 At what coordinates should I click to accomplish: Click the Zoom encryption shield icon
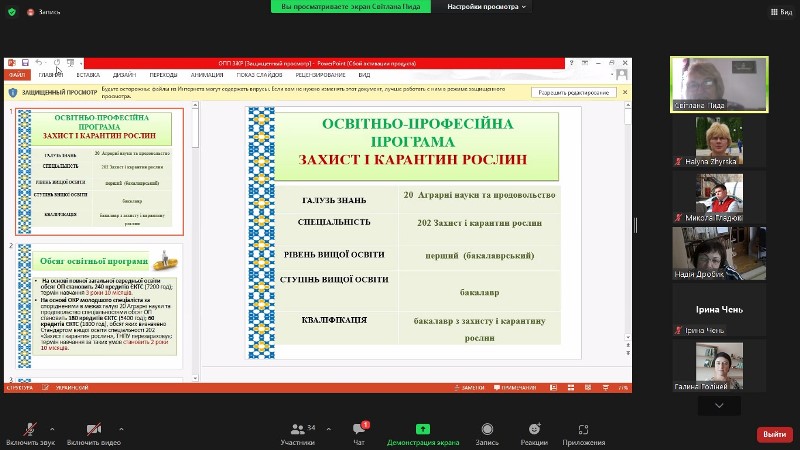[x=12, y=12]
